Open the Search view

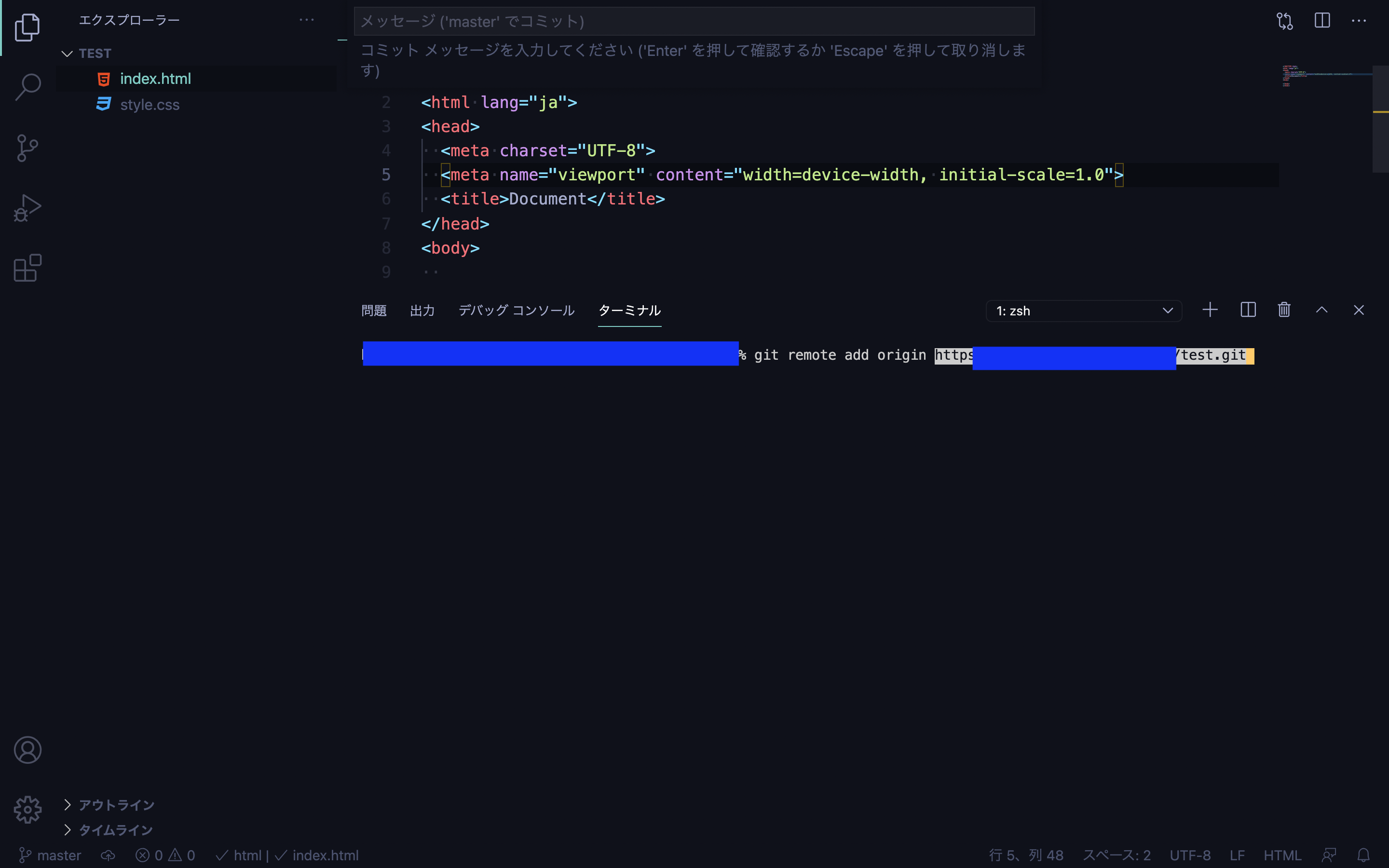click(27, 87)
